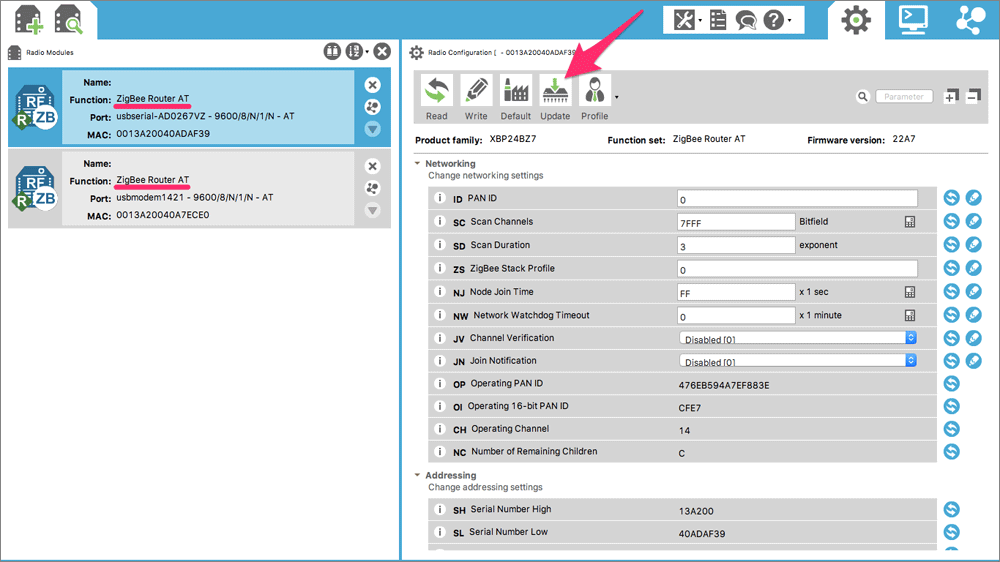Screen dimensions: 1000x562
Task: Refresh the Serial Number High value
Action: (x=952, y=509)
